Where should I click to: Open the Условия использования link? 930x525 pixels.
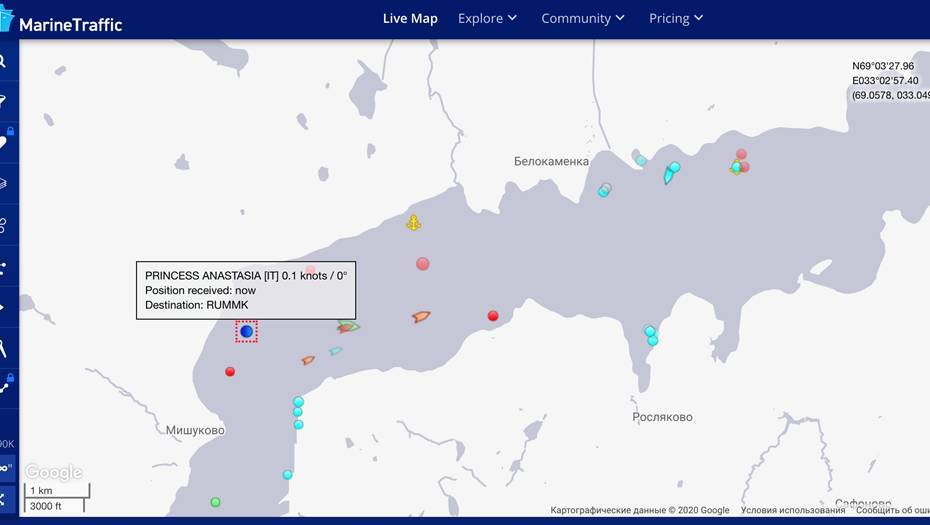pyautogui.click(x=792, y=510)
